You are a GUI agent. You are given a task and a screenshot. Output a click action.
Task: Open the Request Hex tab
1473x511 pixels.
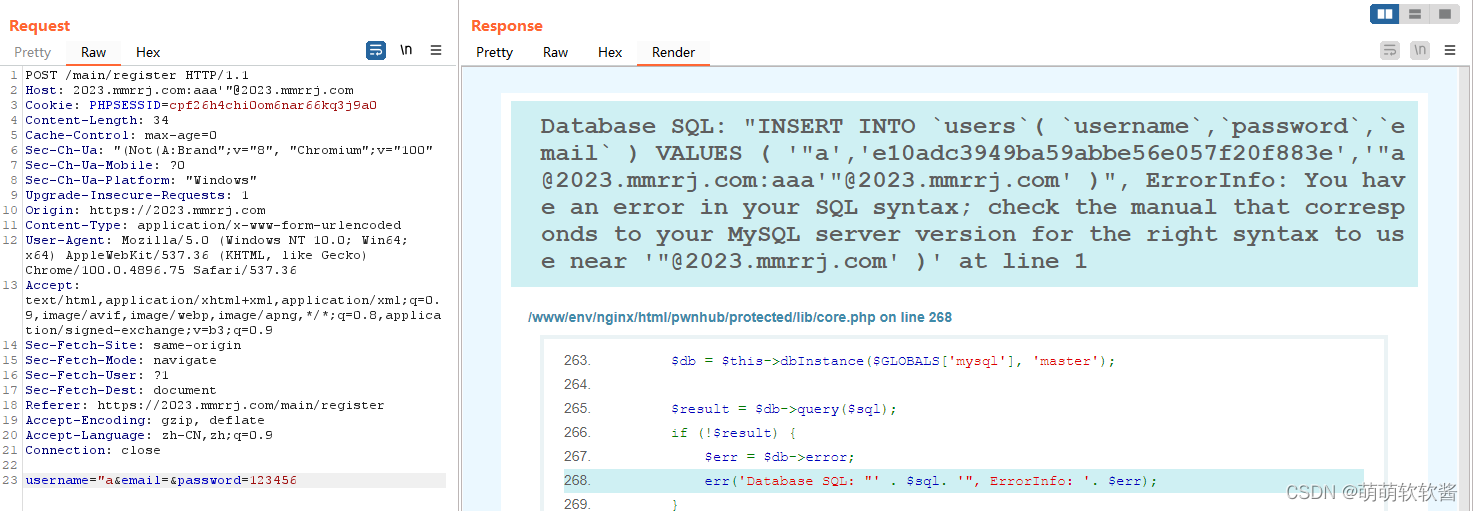click(x=148, y=52)
